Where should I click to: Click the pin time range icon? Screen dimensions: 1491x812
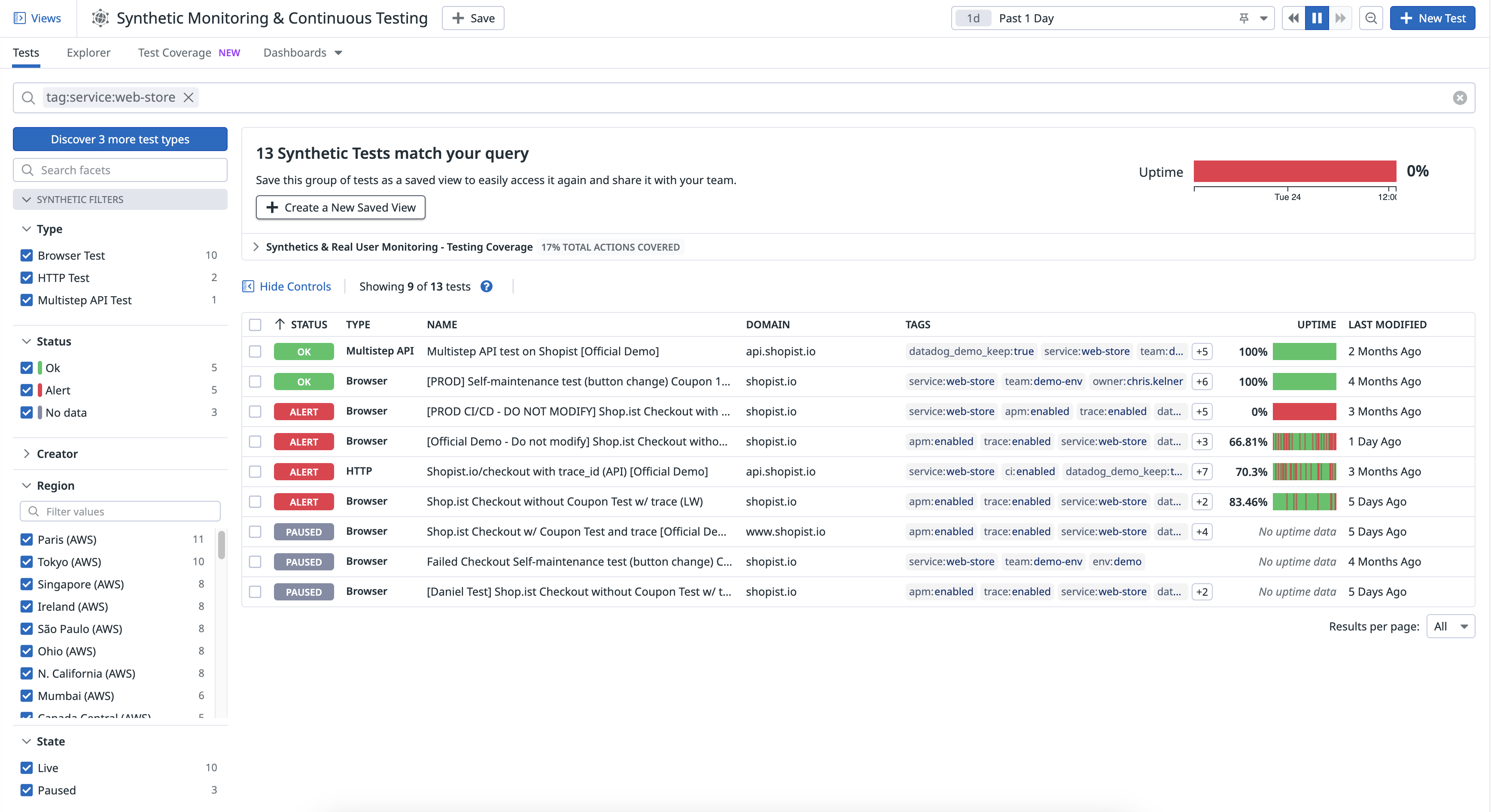pos(1244,18)
